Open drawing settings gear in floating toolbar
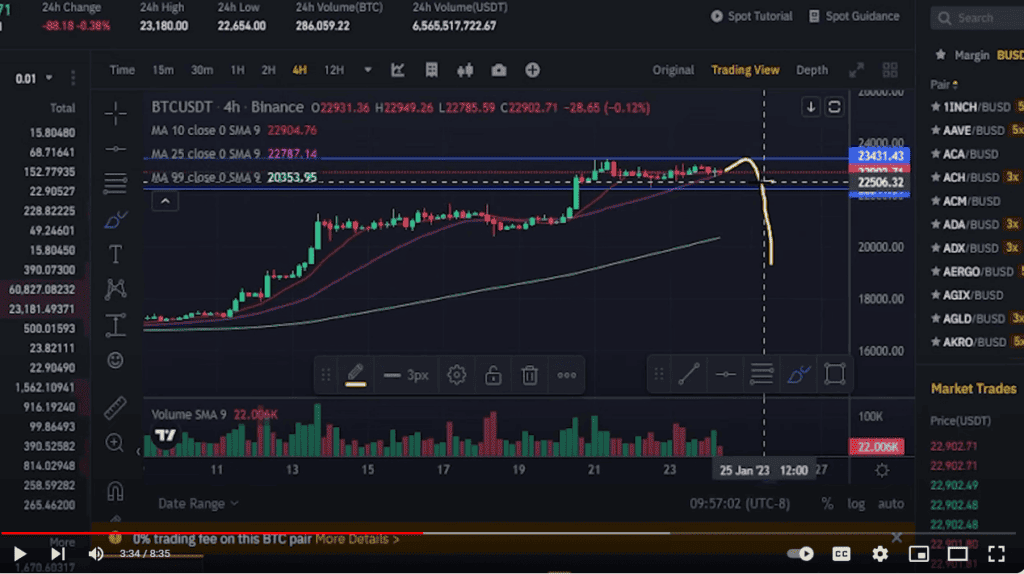The height and width of the screenshot is (574, 1024). [456, 375]
